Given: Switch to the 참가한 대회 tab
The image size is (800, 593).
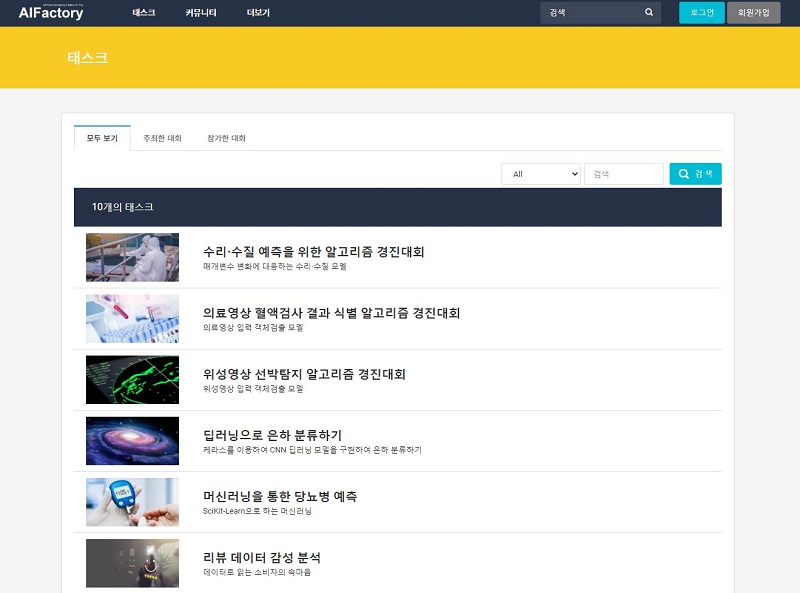Looking at the screenshot, I should tap(226, 138).
